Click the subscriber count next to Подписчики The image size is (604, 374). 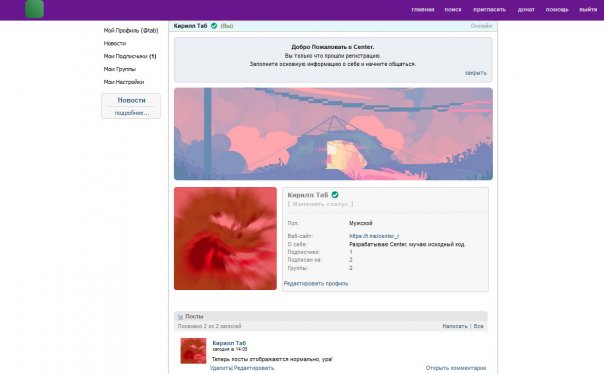(x=351, y=252)
